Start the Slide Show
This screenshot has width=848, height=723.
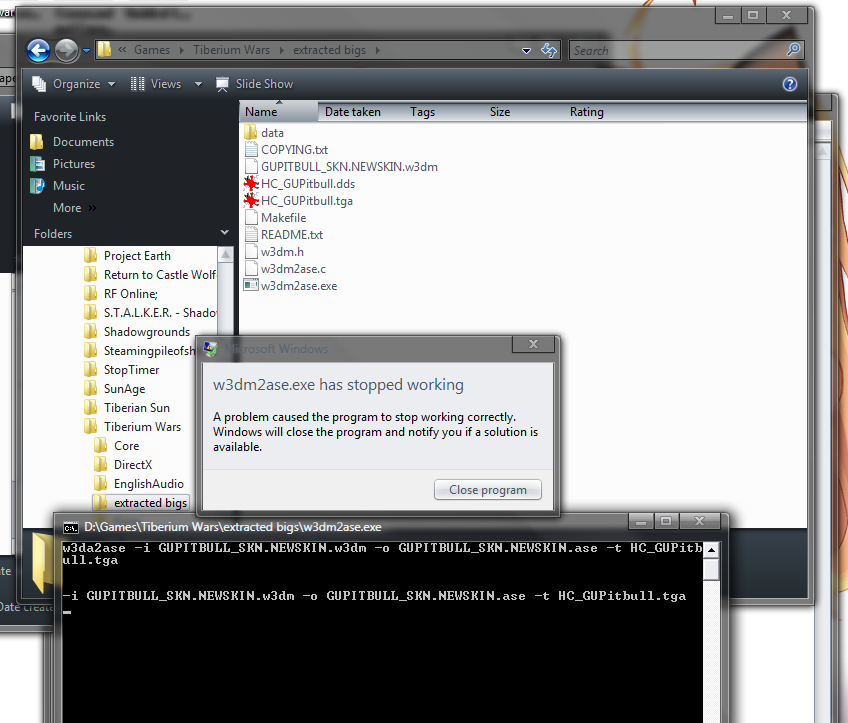[254, 84]
